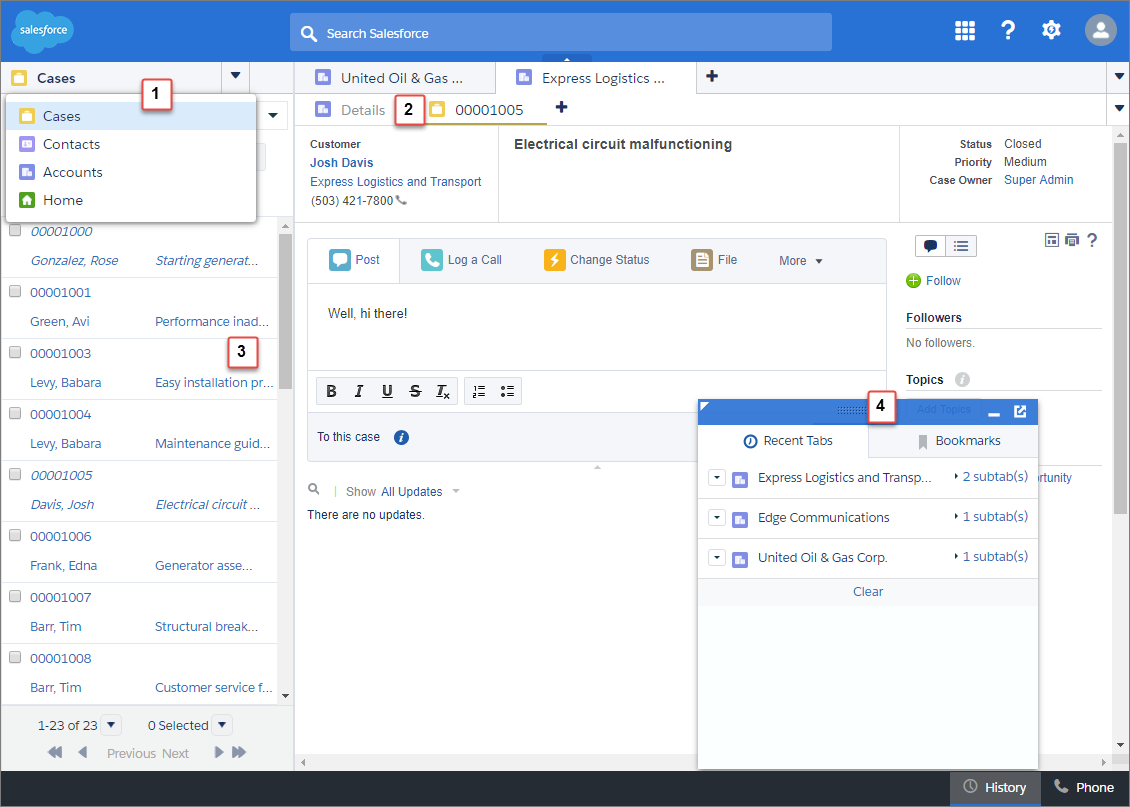1130x807 pixels.
Task: Select Home in navigation menu
Action: point(131,200)
